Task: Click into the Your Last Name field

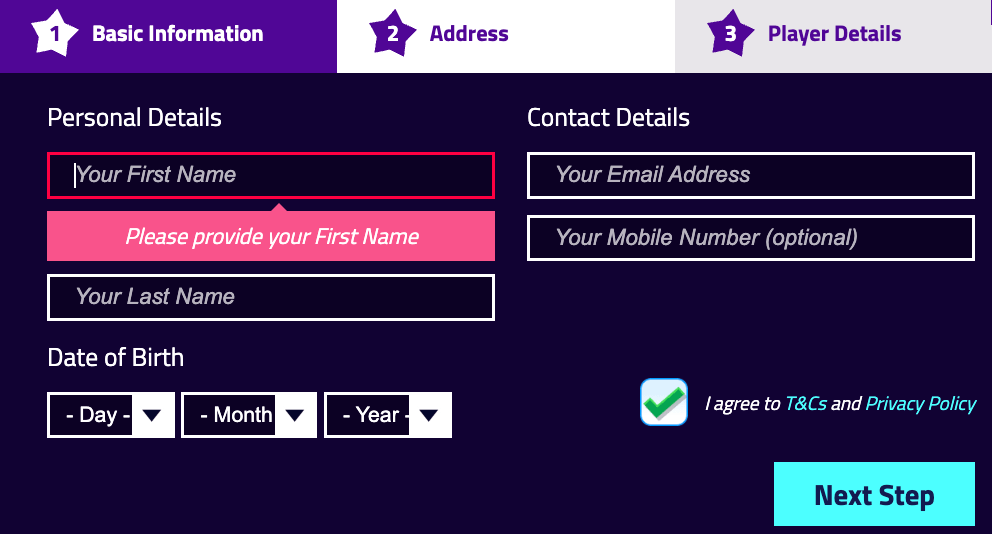Action: tap(271, 297)
